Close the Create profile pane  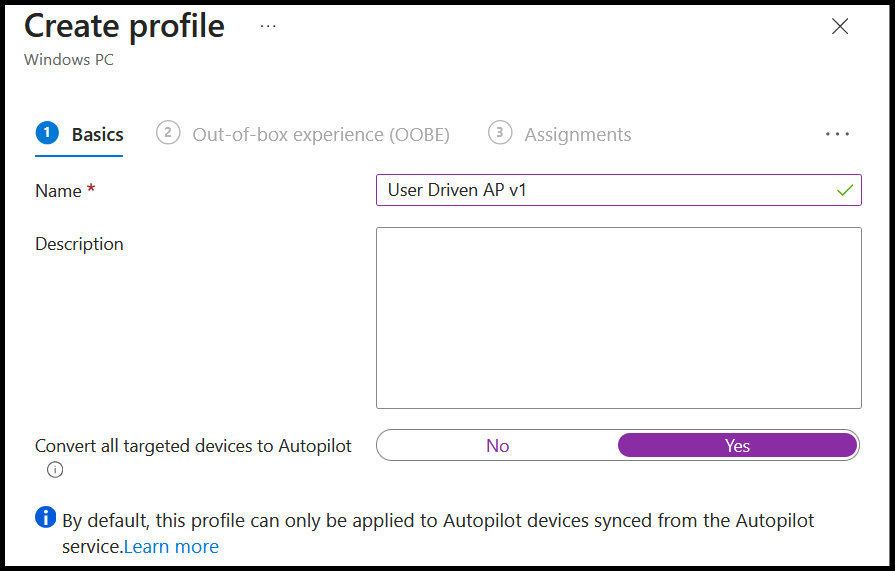pos(840,26)
